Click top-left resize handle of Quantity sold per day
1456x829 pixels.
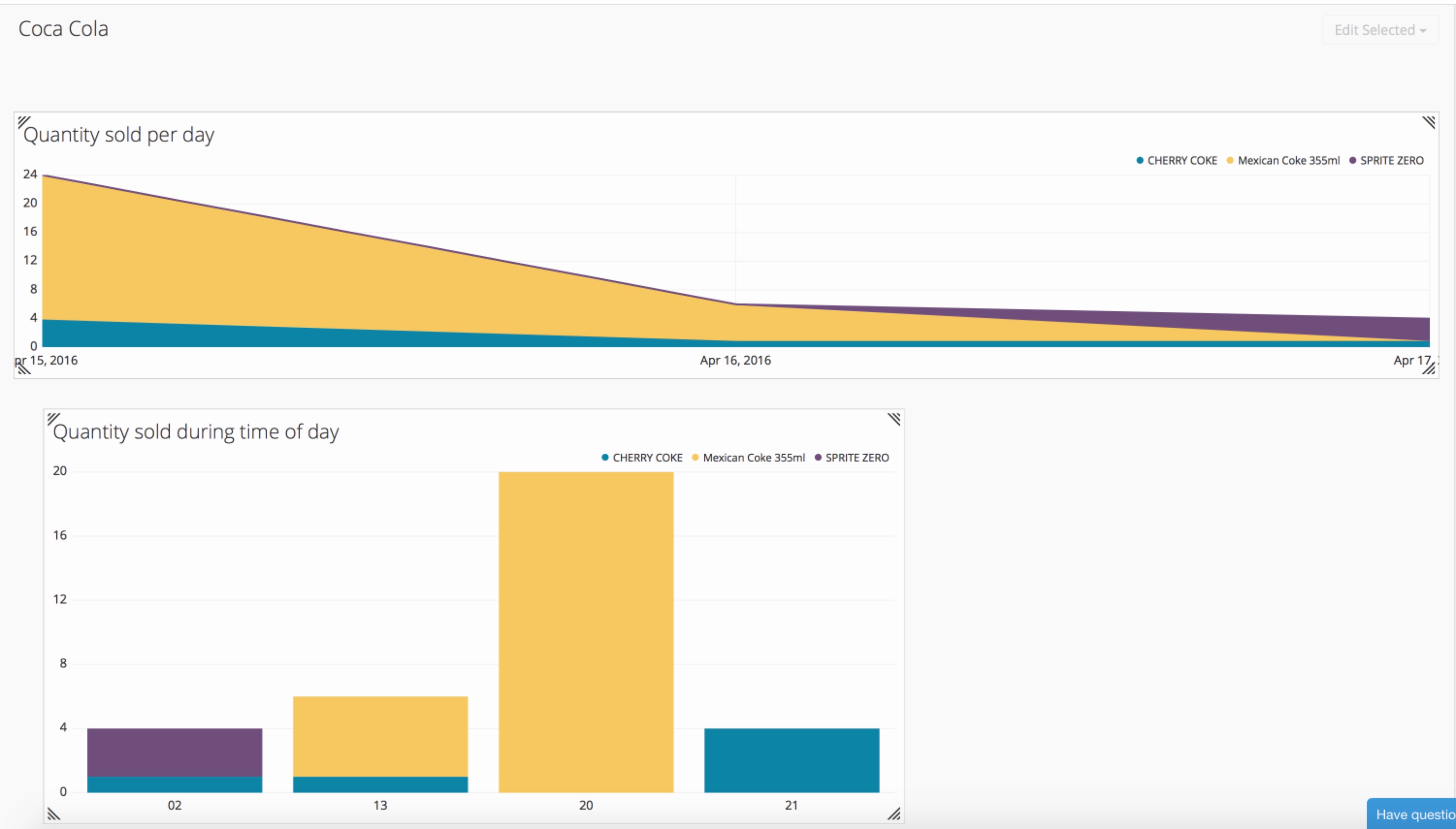(23, 122)
